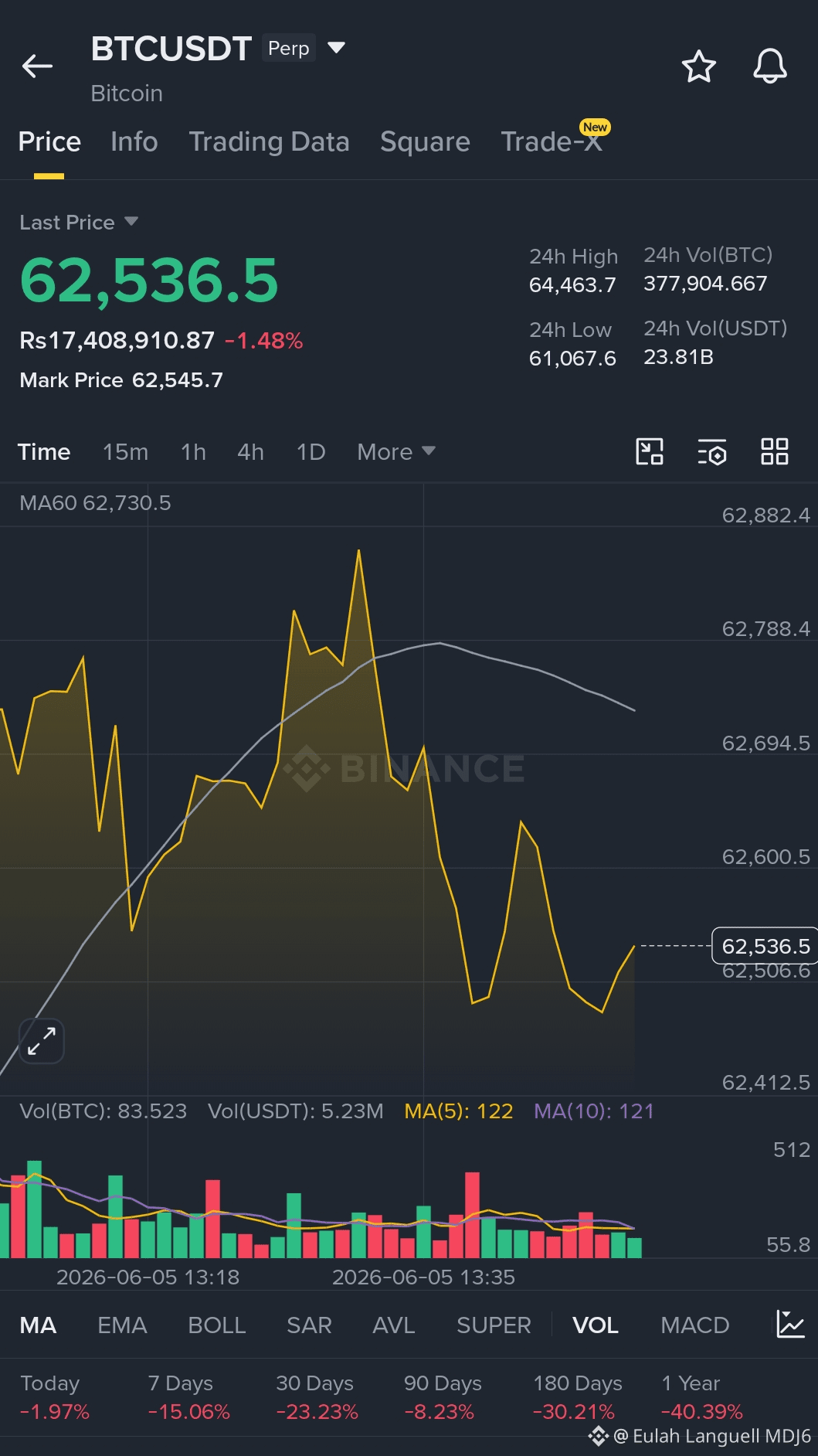Tap the MA(10): 121 volume label
818x1456 pixels.
click(594, 1111)
